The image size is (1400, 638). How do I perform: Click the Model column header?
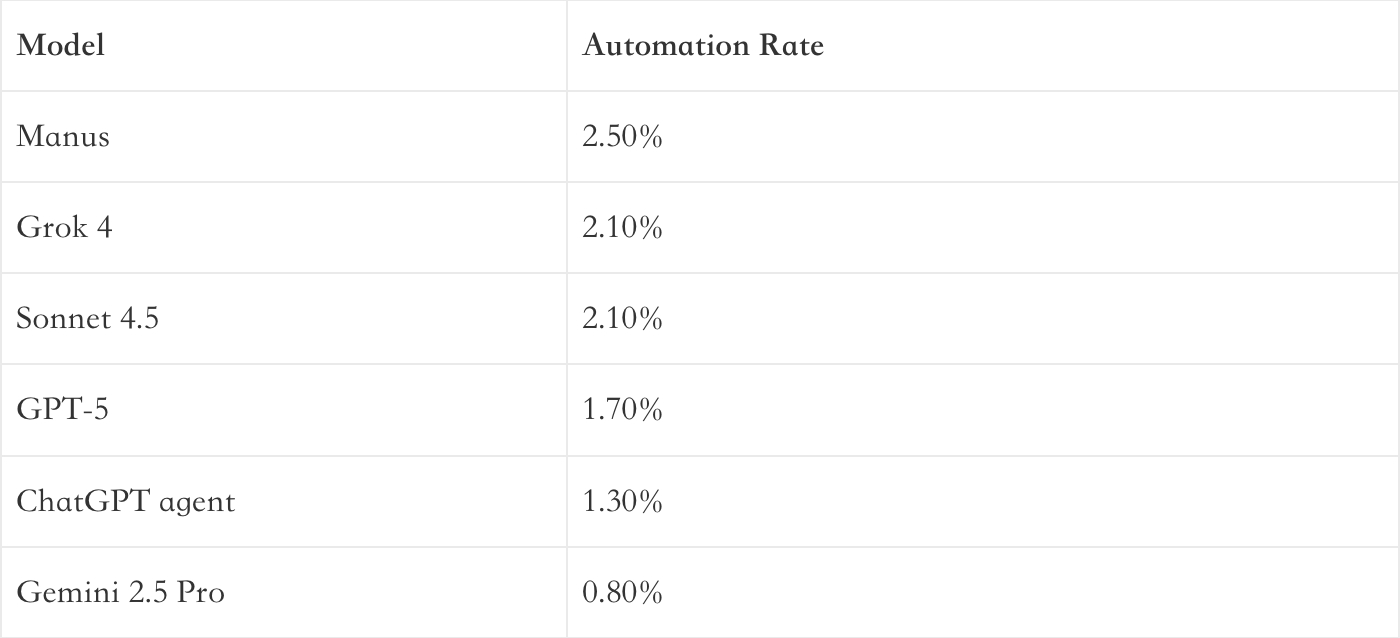[60, 46]
